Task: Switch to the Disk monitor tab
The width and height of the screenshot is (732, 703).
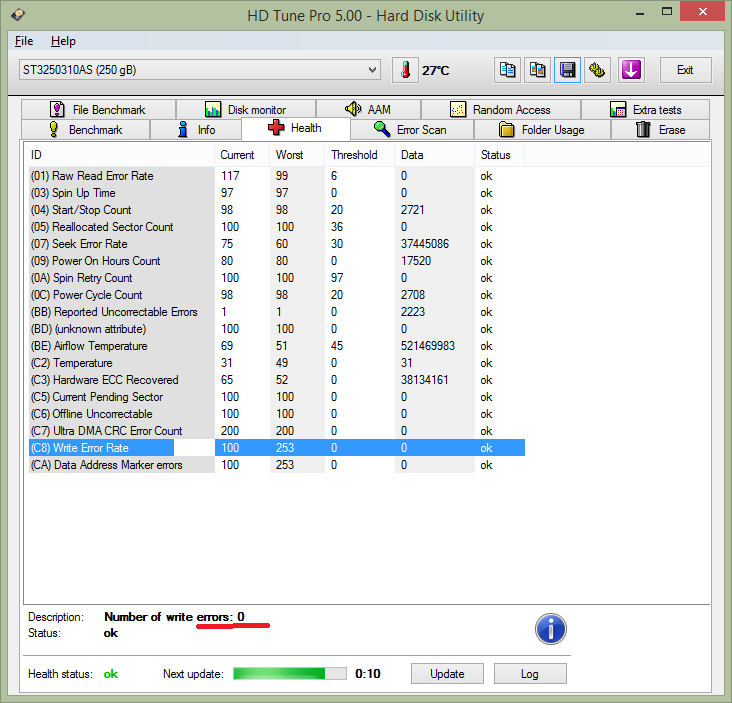Action: click(x=246, y=110)
